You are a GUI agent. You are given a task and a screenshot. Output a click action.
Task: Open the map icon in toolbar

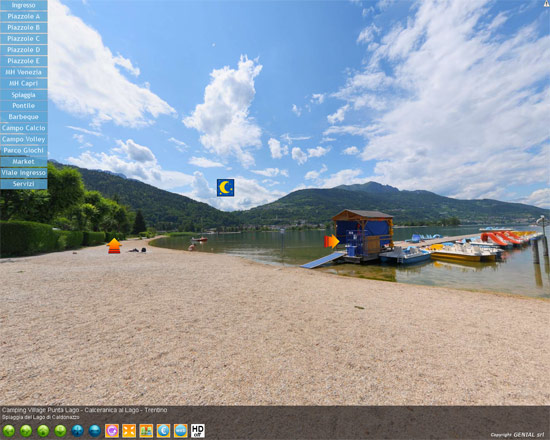[146, 431]
